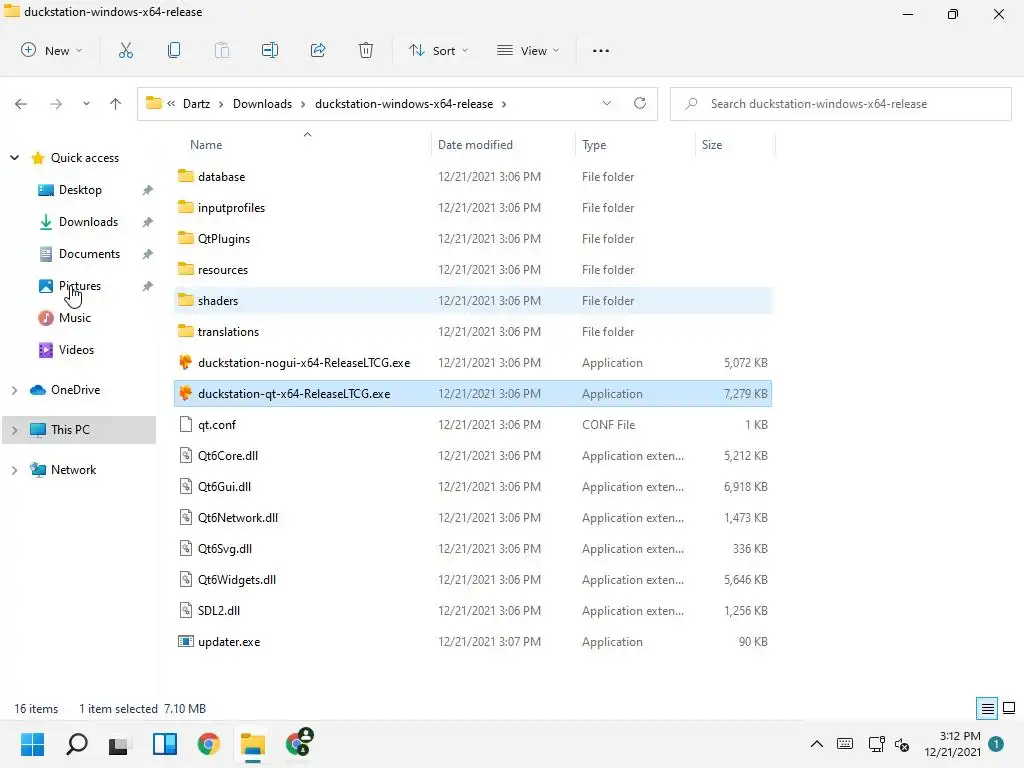This screenshot has height=768, width=1024.
Task: Open the New item dropdown
Action: [x=52, y=50]
